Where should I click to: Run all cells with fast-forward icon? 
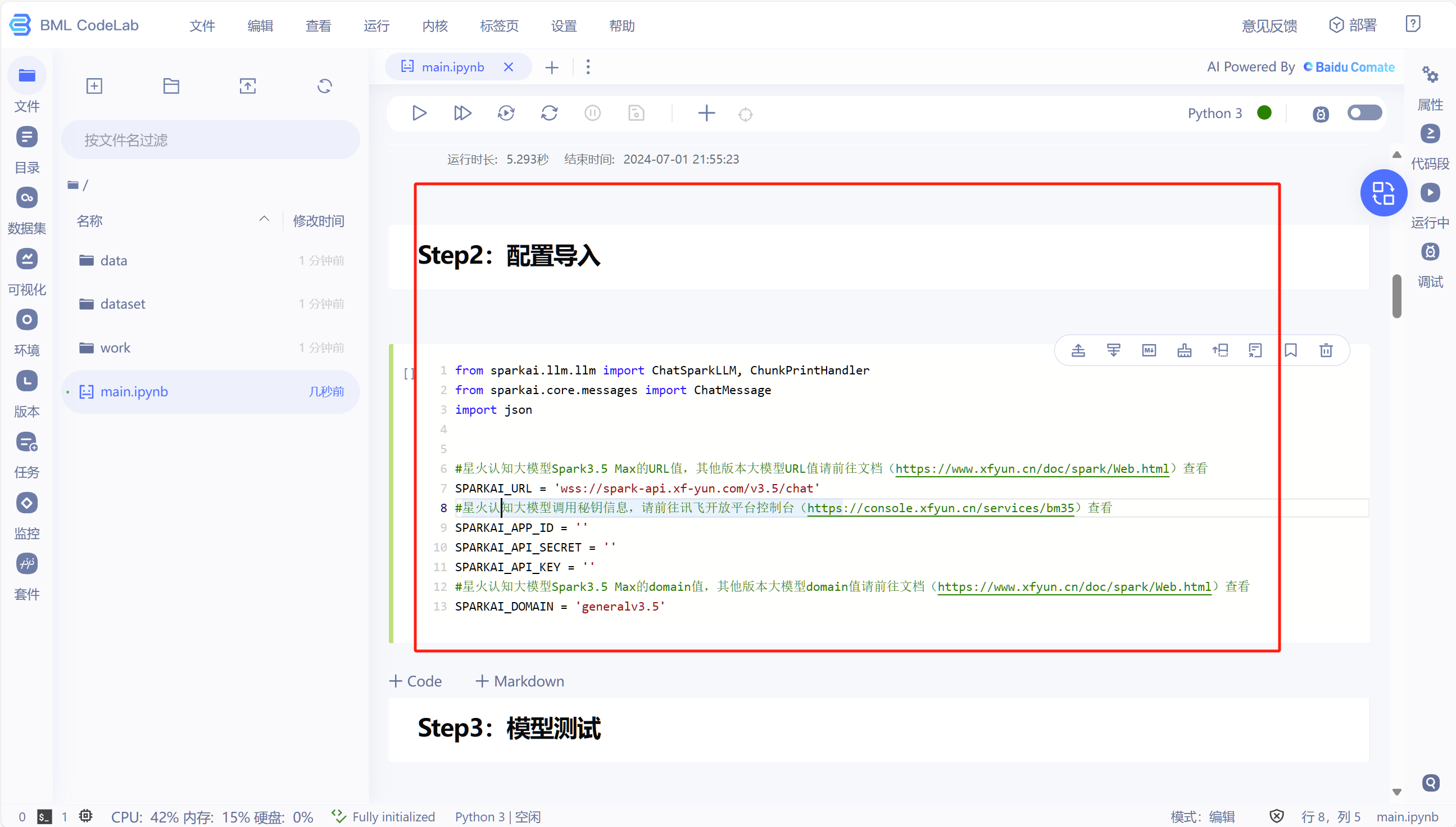click(x=462, y=113)
